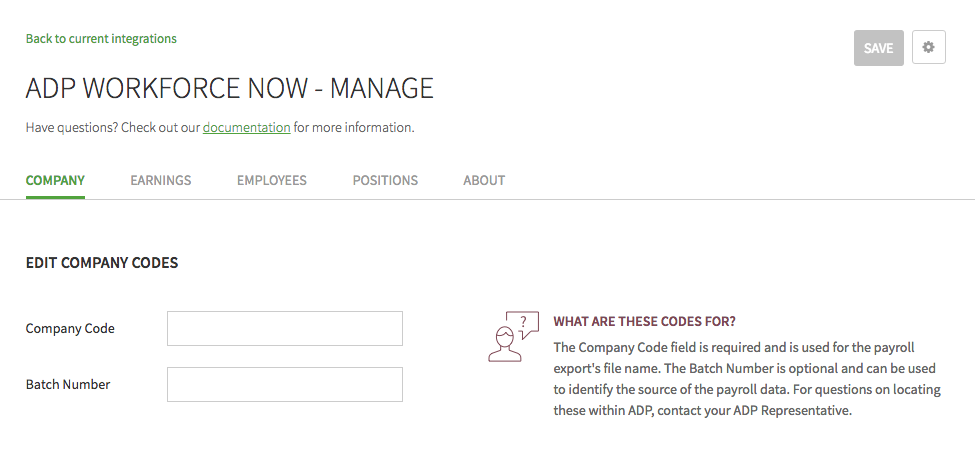Open the ABOUT tab
975x473 pixels.
pos(484,180)
